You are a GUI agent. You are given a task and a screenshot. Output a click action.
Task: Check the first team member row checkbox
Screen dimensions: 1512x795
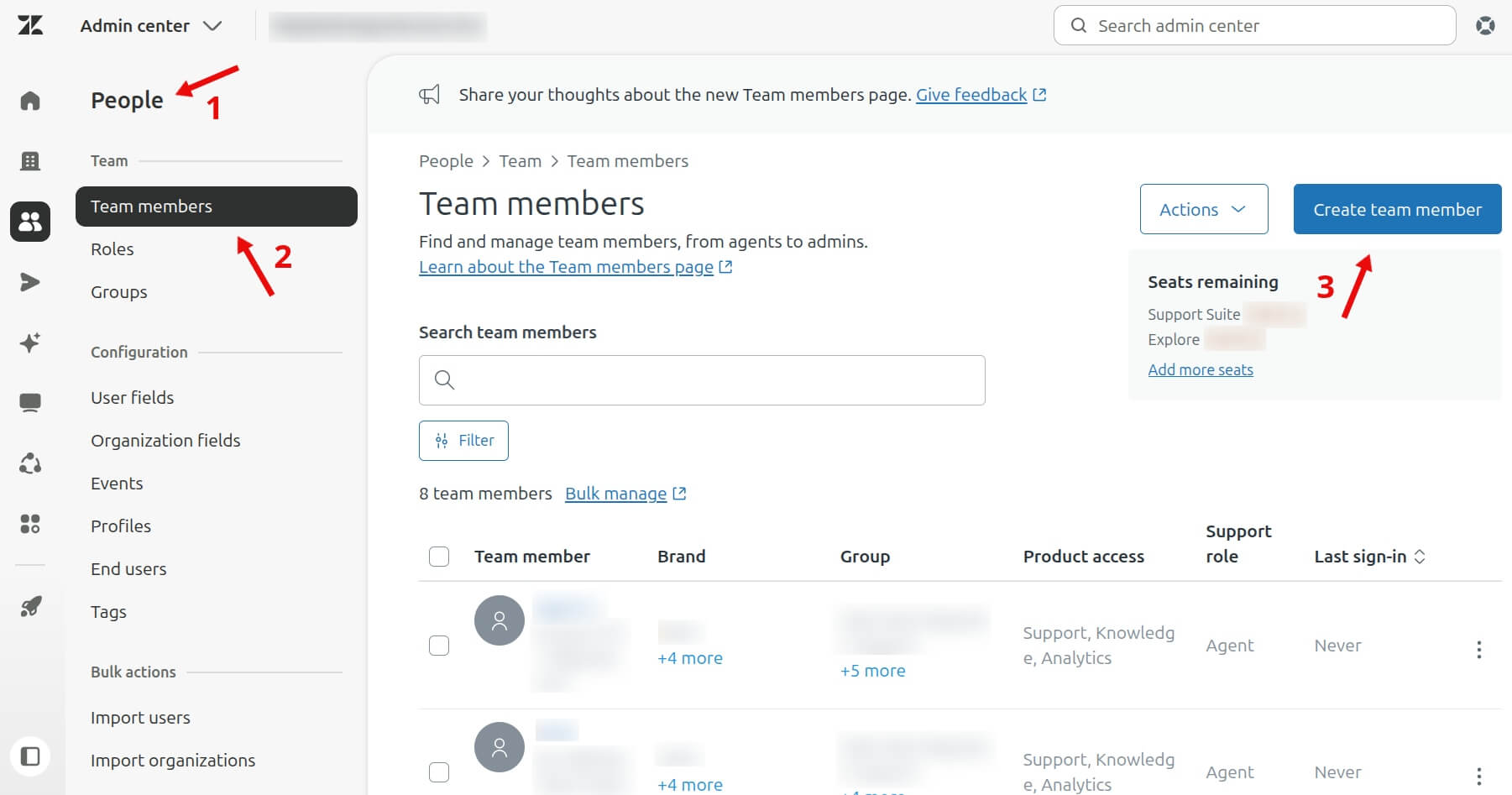click(439, 646)
